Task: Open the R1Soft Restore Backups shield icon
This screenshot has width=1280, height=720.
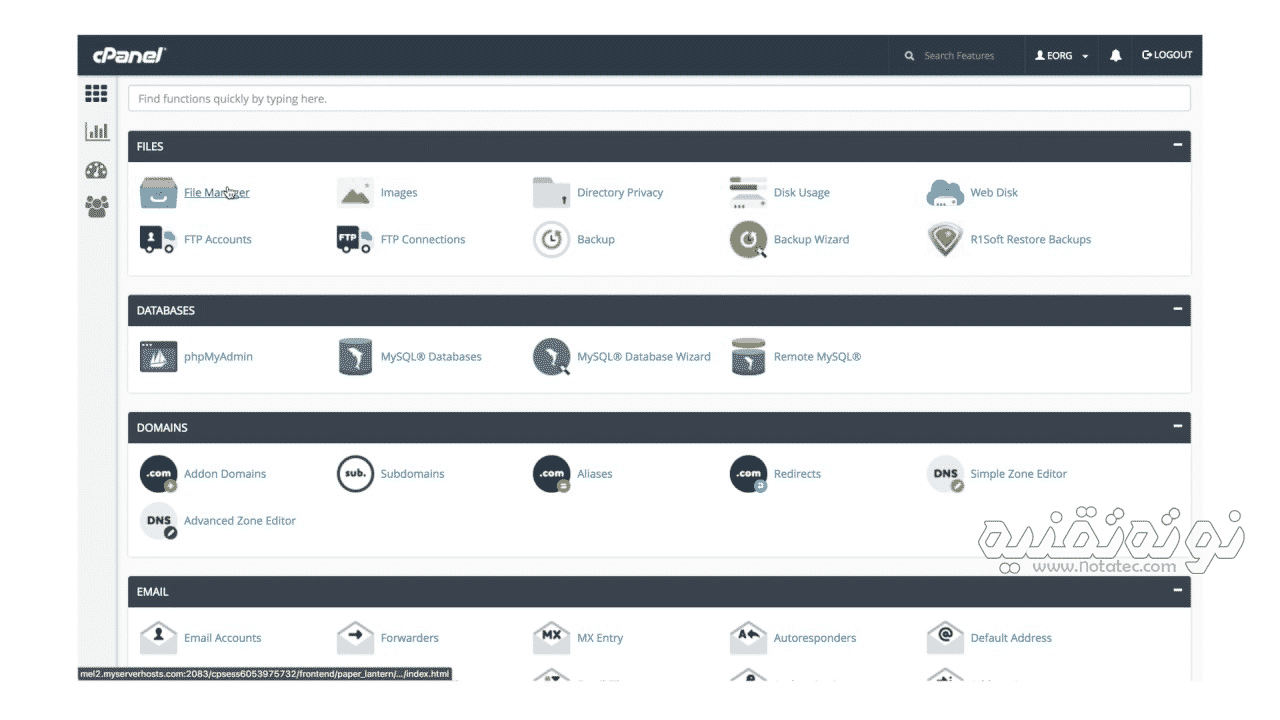Action: click(945, 240)
